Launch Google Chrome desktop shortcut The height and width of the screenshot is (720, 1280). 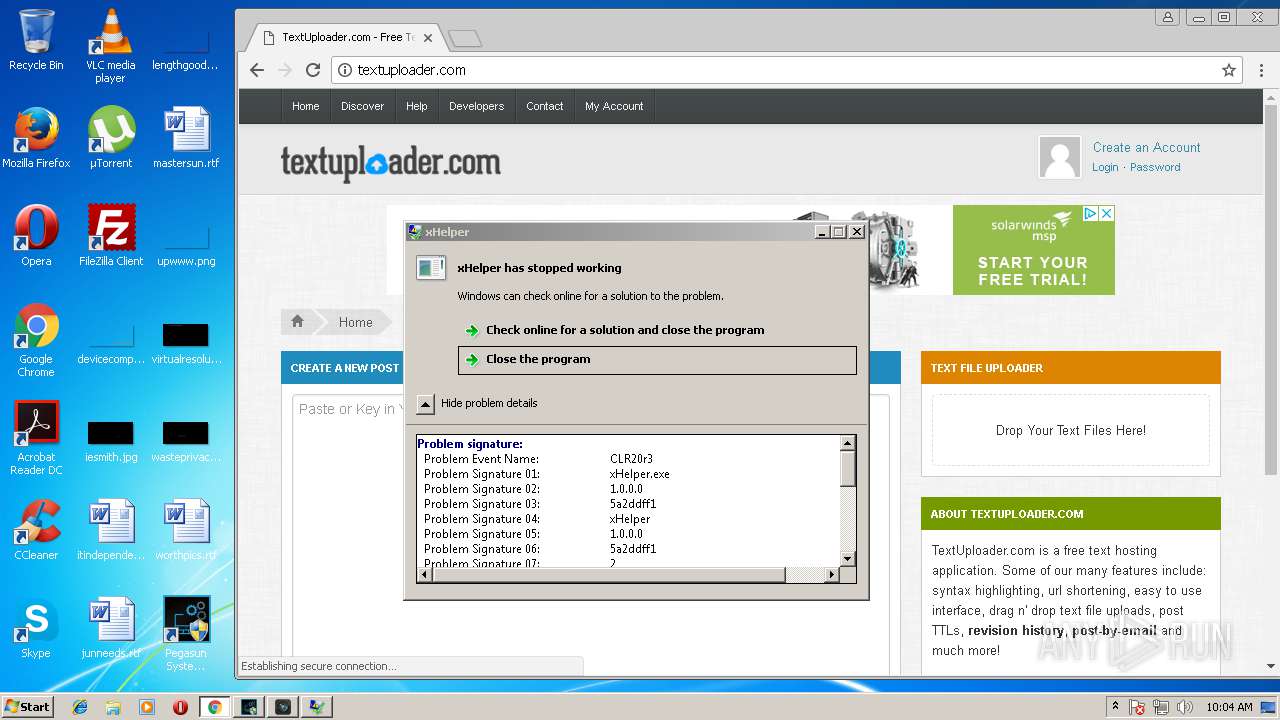(36, 340)
